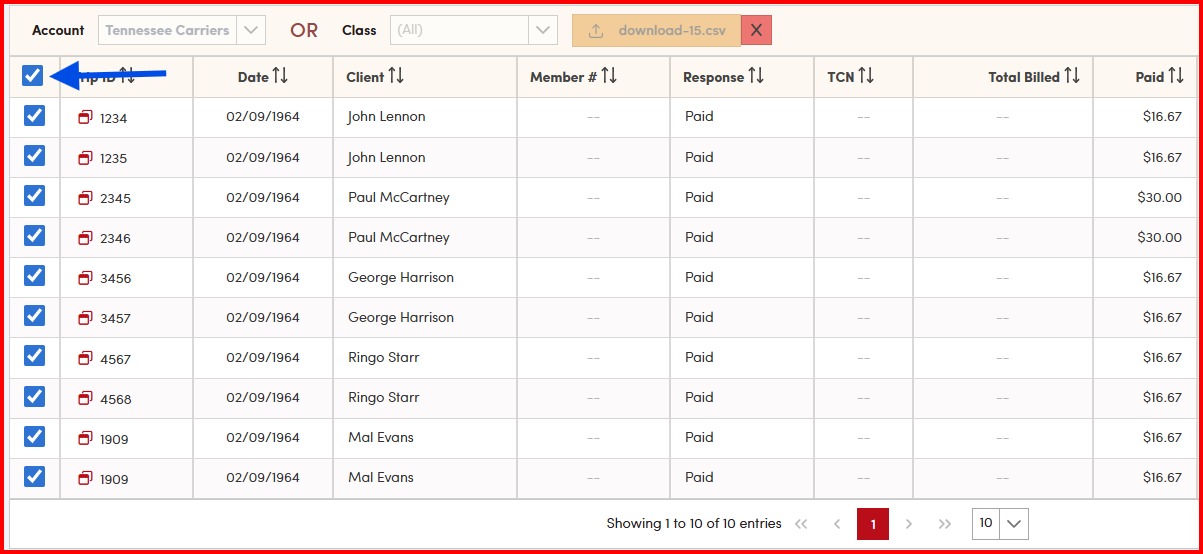Sort by Total Billed column arrows
This screenshot has width=1203, height=554.
pyautogui.click(x=1072, y=77)
